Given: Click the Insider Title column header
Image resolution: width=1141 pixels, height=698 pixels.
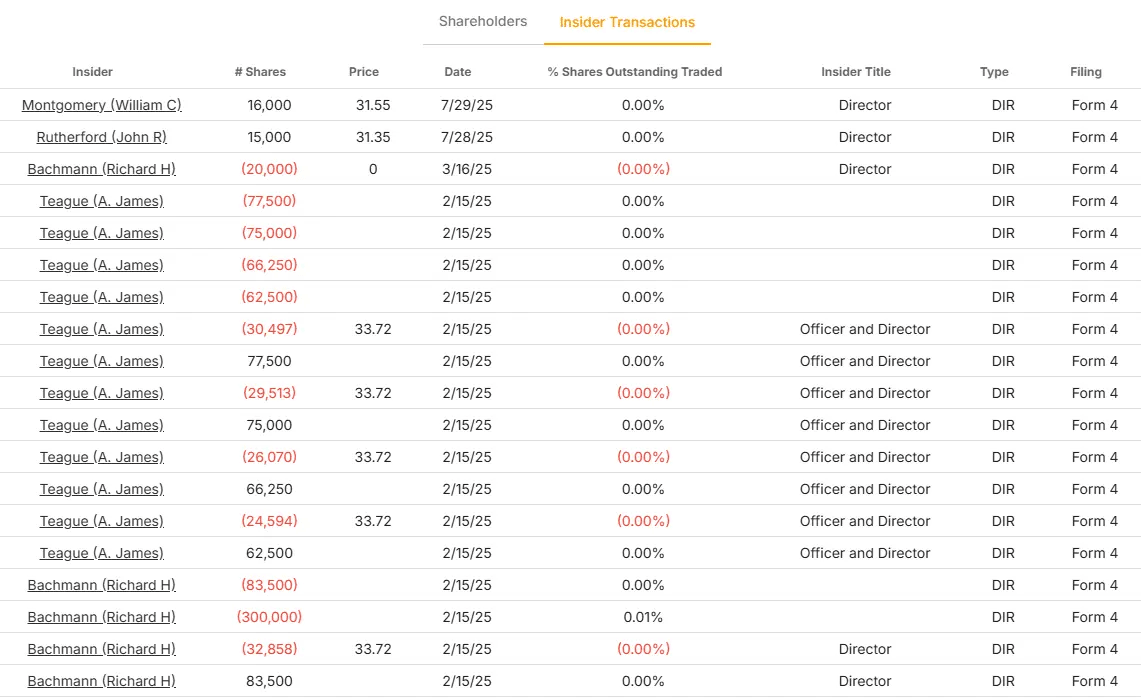Looking at the screenshot, I should pyautogui.click(x=856, y=72).
